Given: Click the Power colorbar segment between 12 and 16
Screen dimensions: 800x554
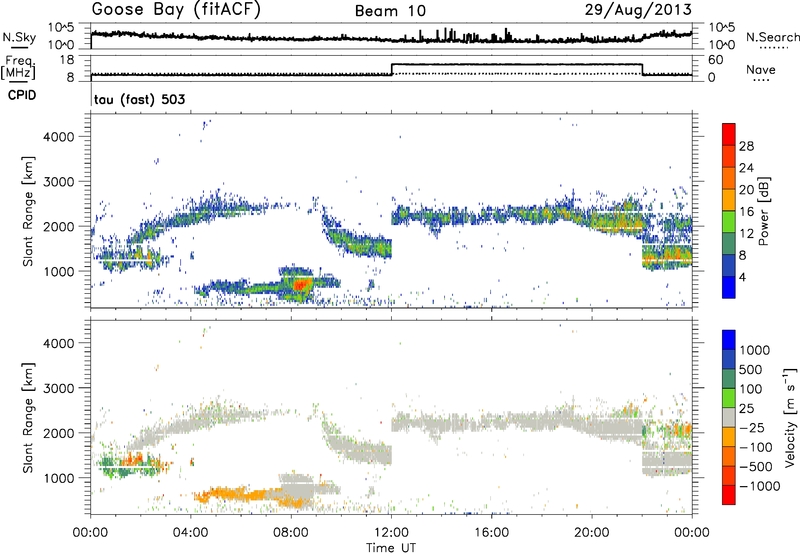Looking at the screenshot, I should point(729,221).
